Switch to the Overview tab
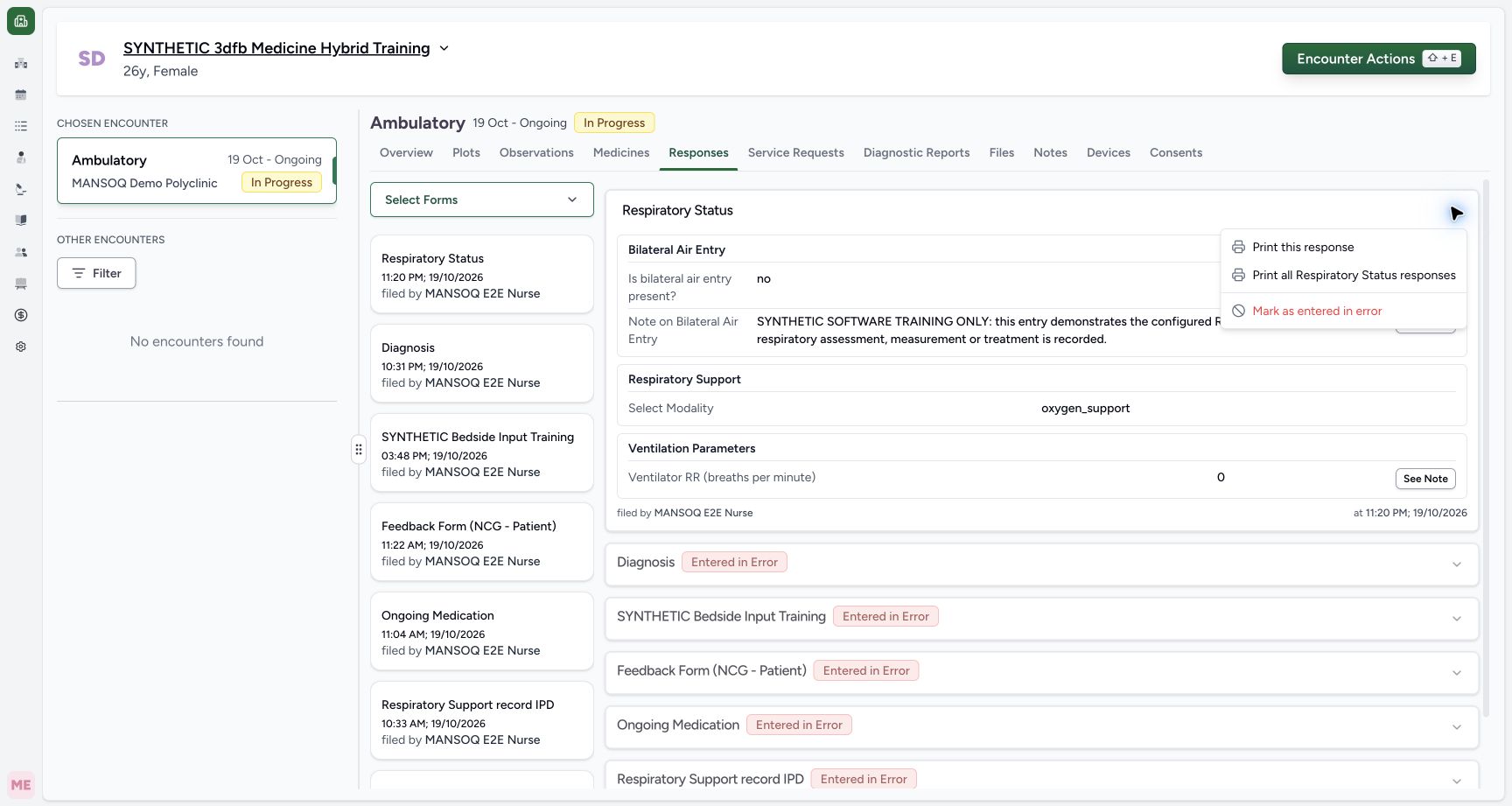Viewport: 1512px width, 806px height. [406, 152]
